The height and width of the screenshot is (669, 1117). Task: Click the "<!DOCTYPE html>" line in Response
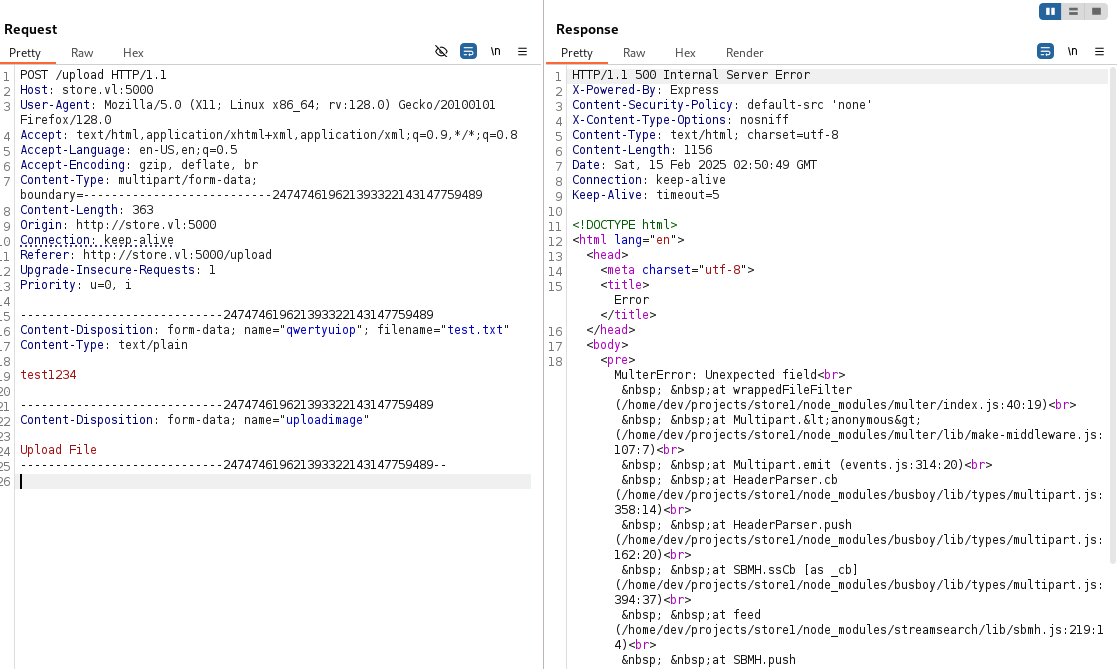[625, 225]
